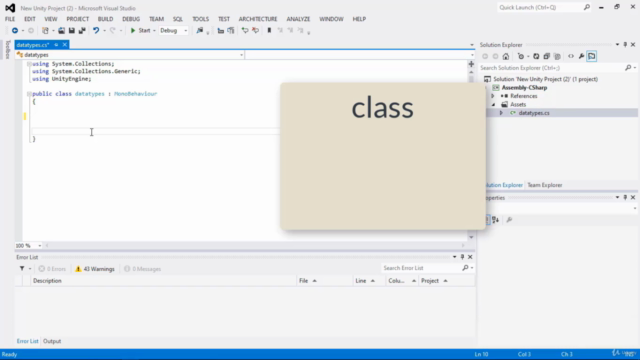Close the datatypes.cs editor tab
Image resolution: width=640 pixels, height=360 pixels.
click(64, 45)
